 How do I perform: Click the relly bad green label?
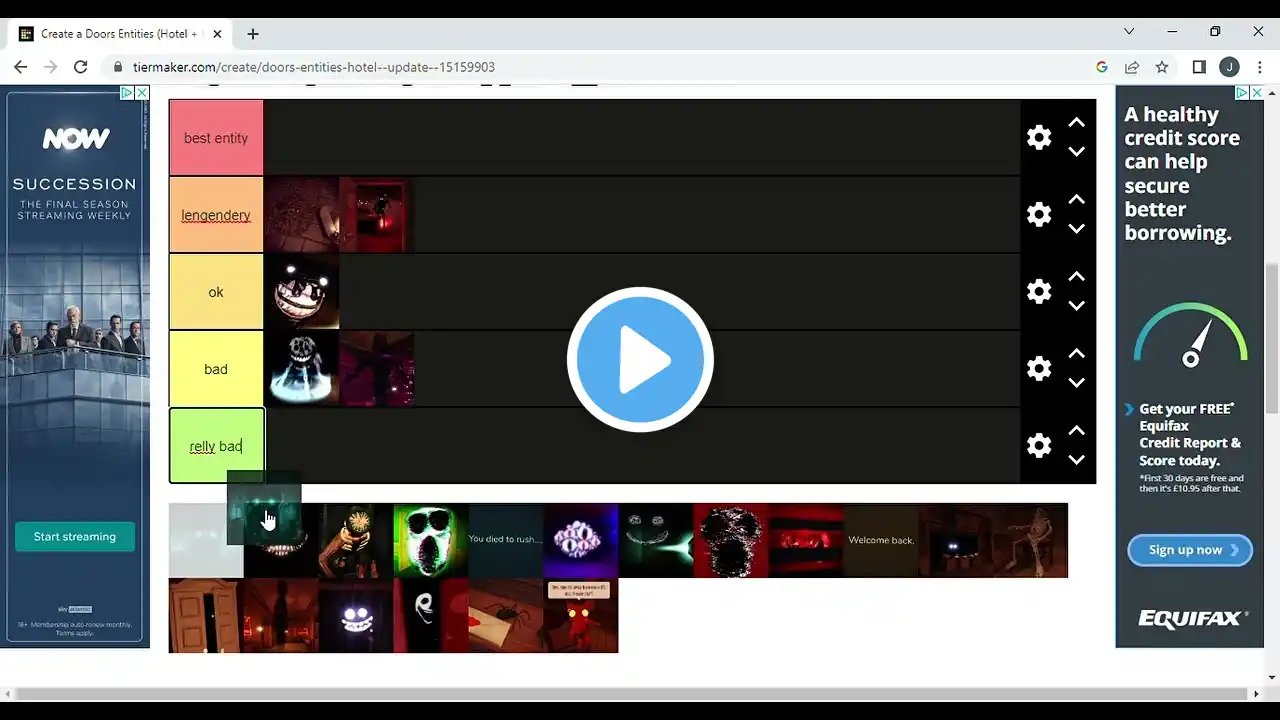pos(216,446)
